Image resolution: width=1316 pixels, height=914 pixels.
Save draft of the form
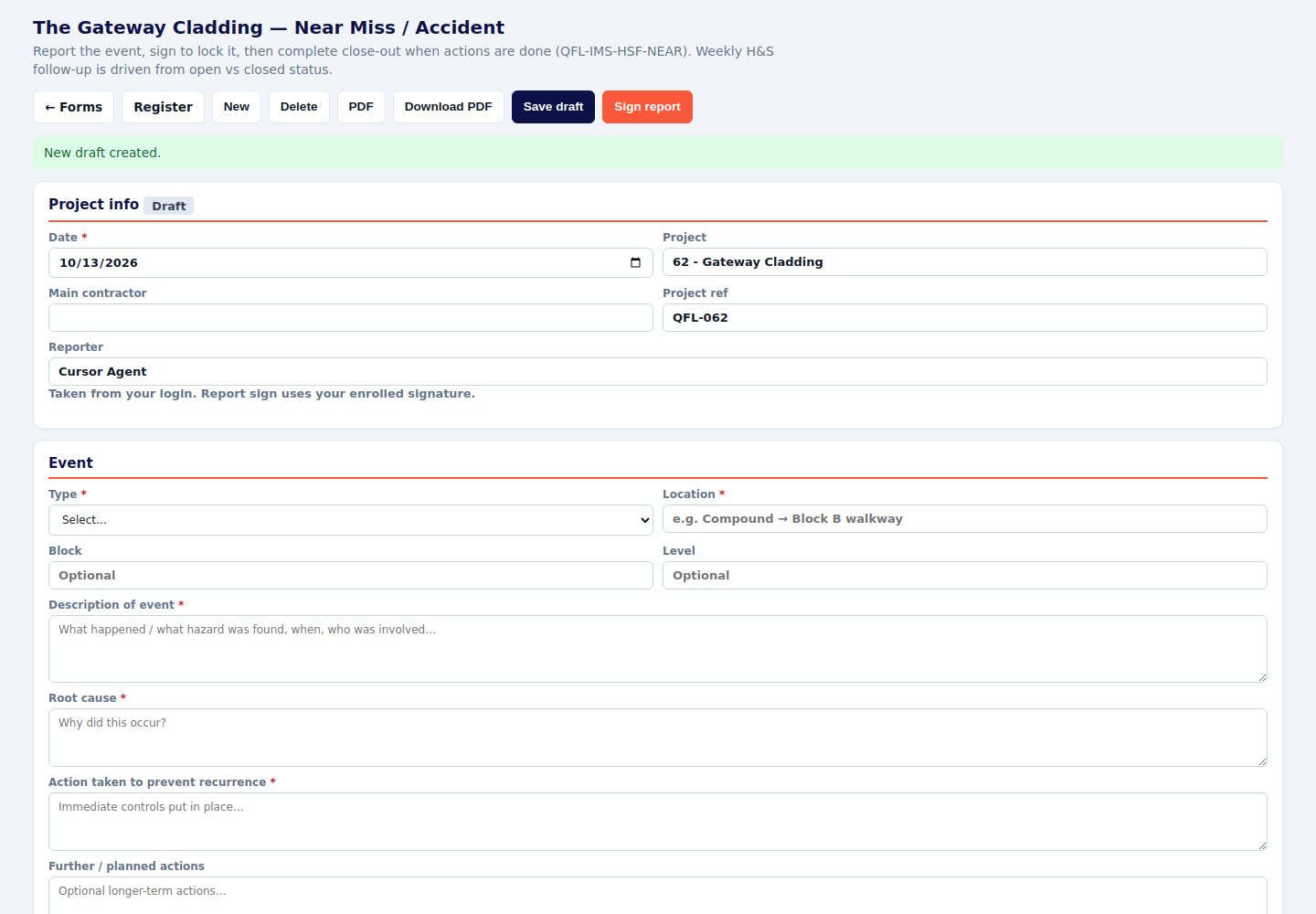(553, 107)
